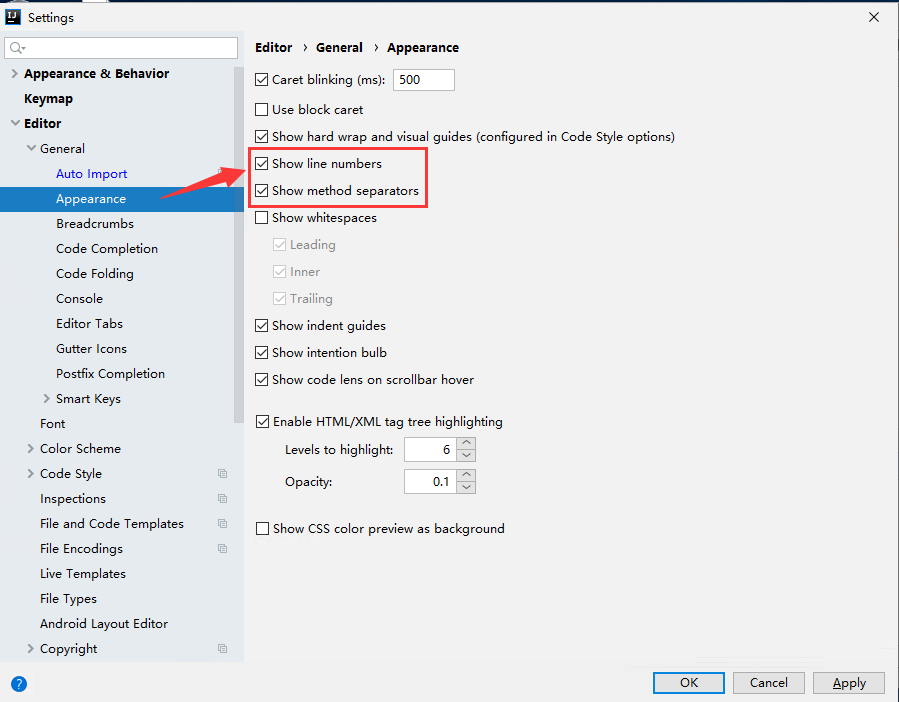899x702 pixels.
Task: Expand Color Scheme node
Action: point(31,448)
